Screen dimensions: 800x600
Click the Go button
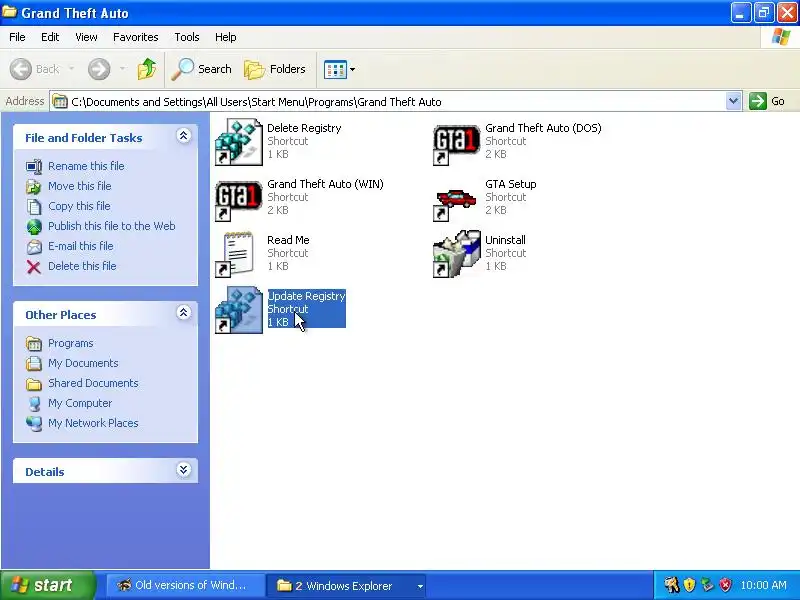[x=767, y=101]
